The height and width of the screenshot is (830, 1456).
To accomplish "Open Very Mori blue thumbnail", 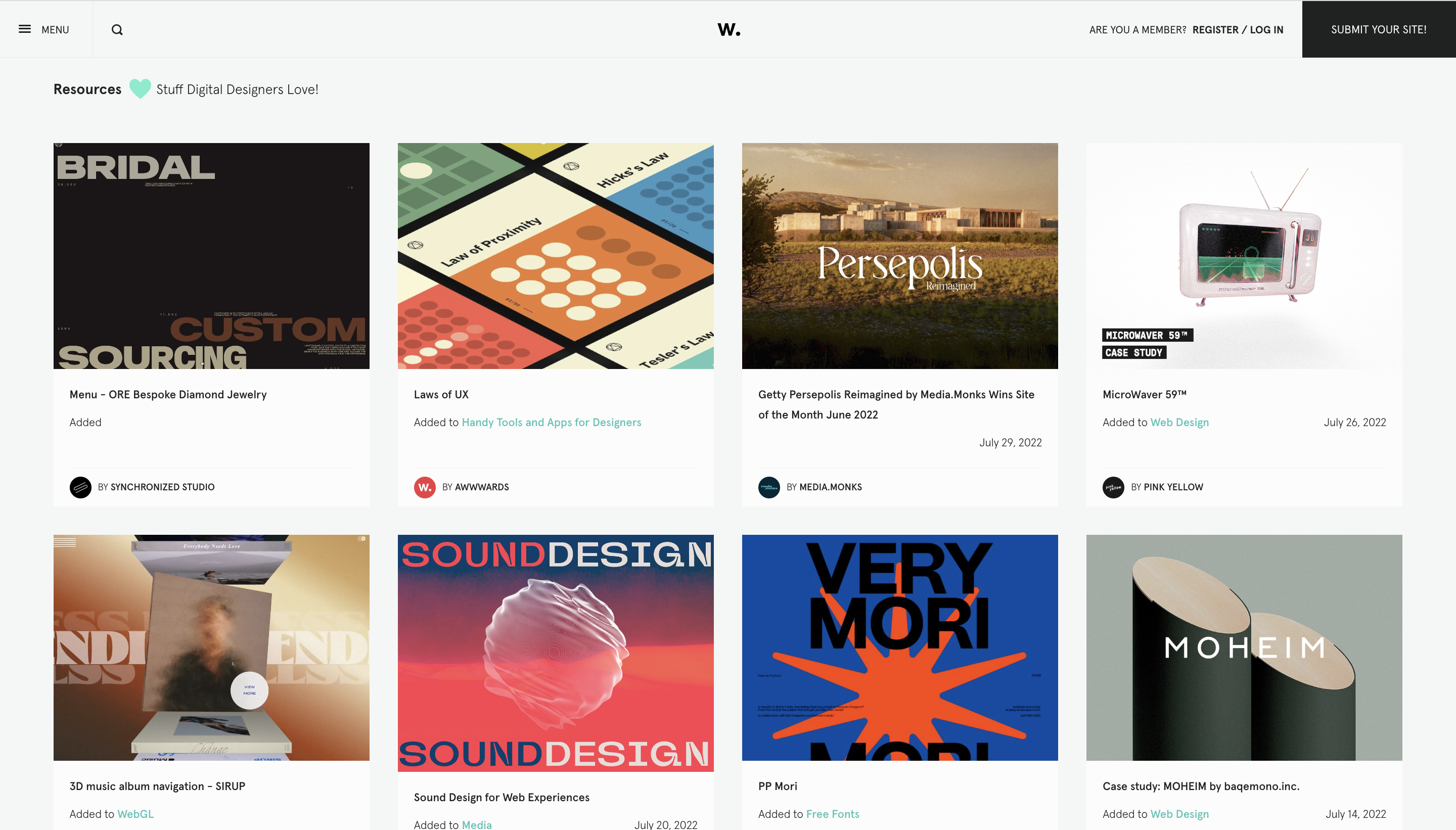I will point(899,647).
